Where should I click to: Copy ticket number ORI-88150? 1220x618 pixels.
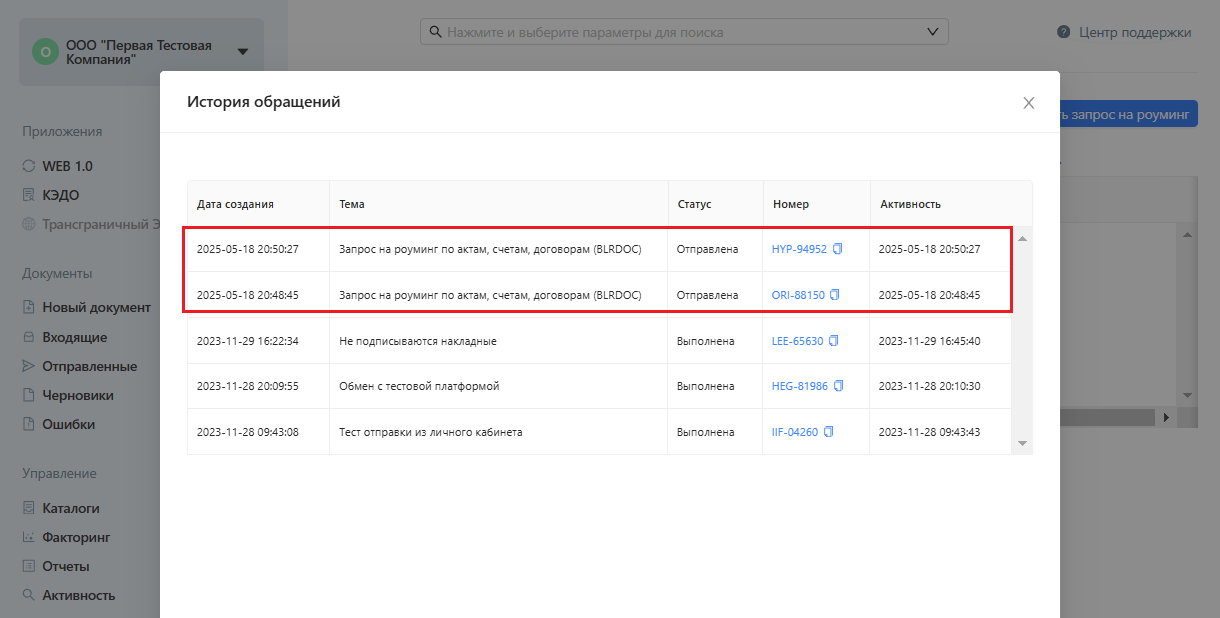coord(835,295)
